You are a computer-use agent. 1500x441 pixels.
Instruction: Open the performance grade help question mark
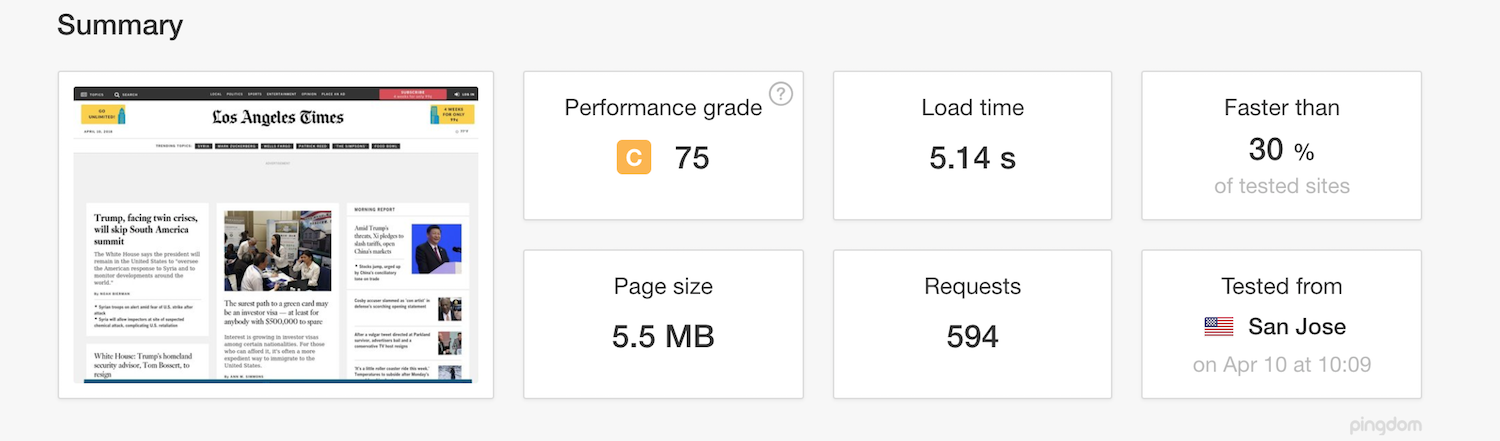781,94
